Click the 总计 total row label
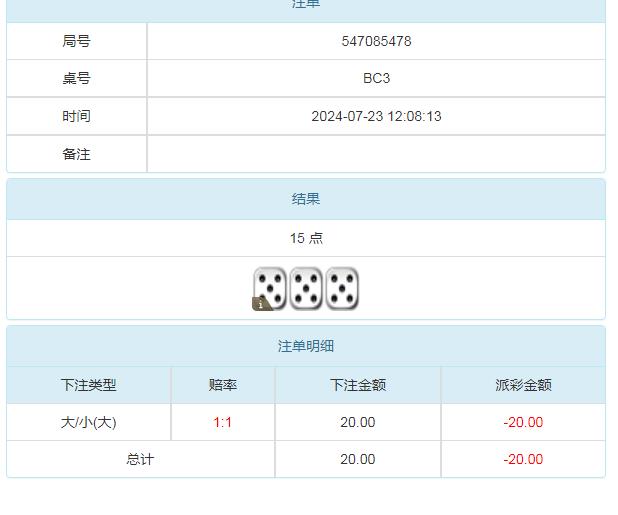Screen dimensions: 618x515 click(x=141, y=459)
